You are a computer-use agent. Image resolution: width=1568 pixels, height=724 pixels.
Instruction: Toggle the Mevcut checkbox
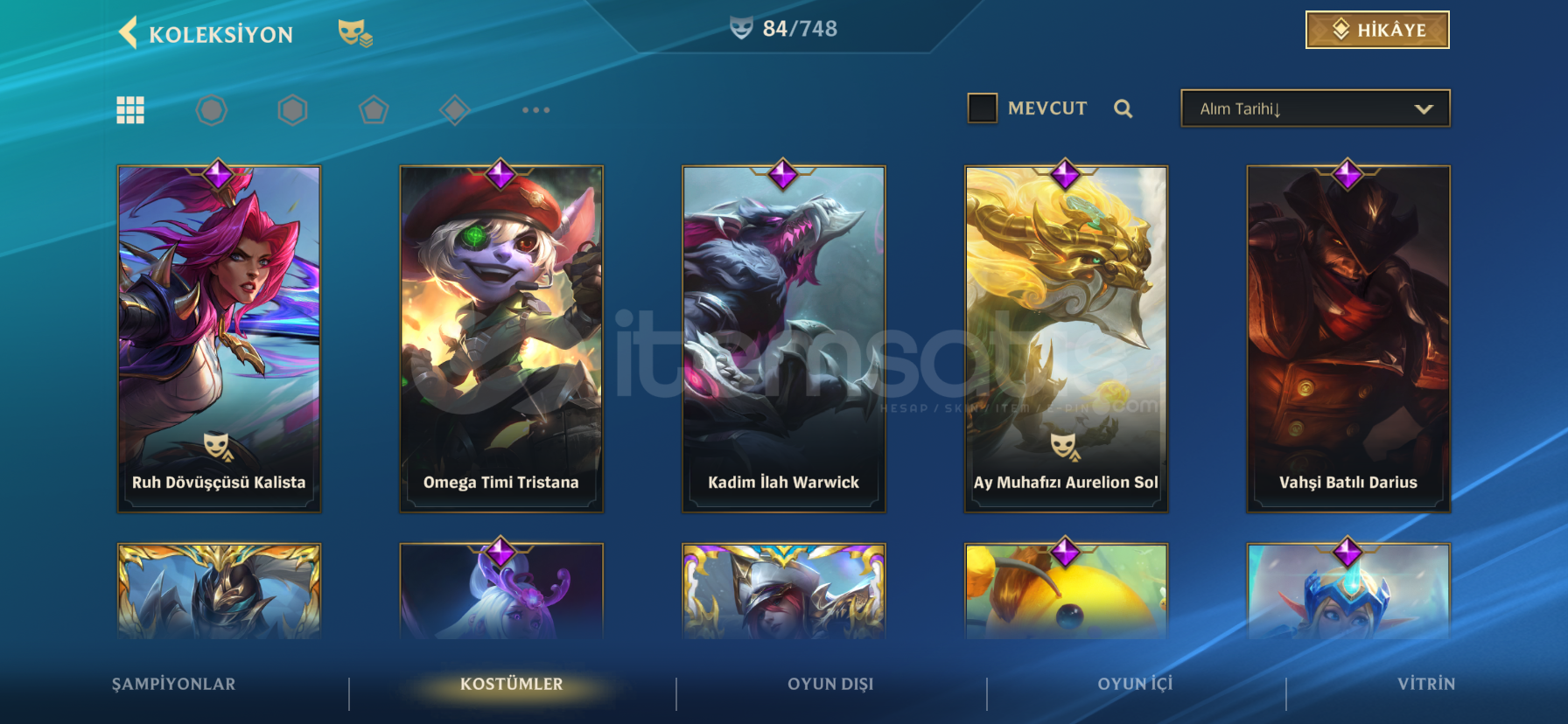(983, 108)
